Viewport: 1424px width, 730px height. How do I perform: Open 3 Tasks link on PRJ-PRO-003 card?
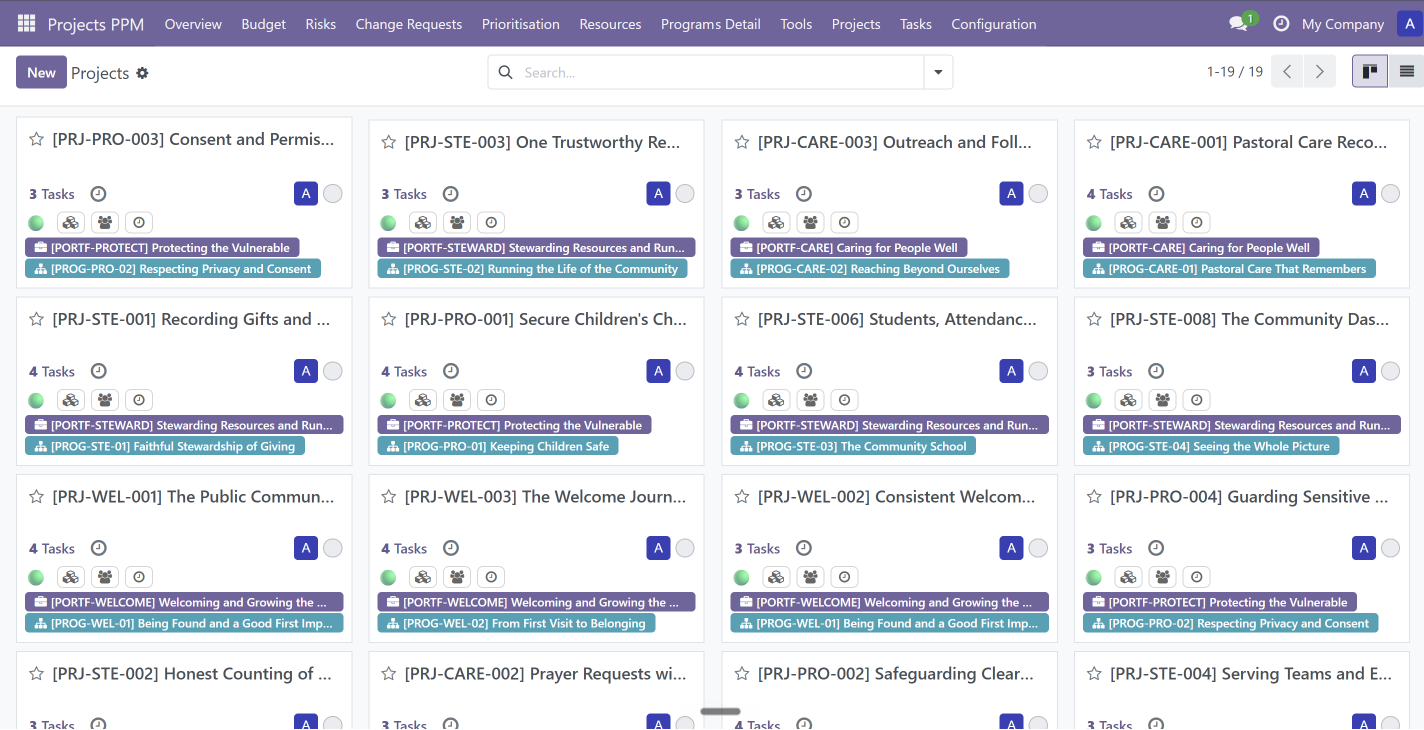click(x=52, y=194)
